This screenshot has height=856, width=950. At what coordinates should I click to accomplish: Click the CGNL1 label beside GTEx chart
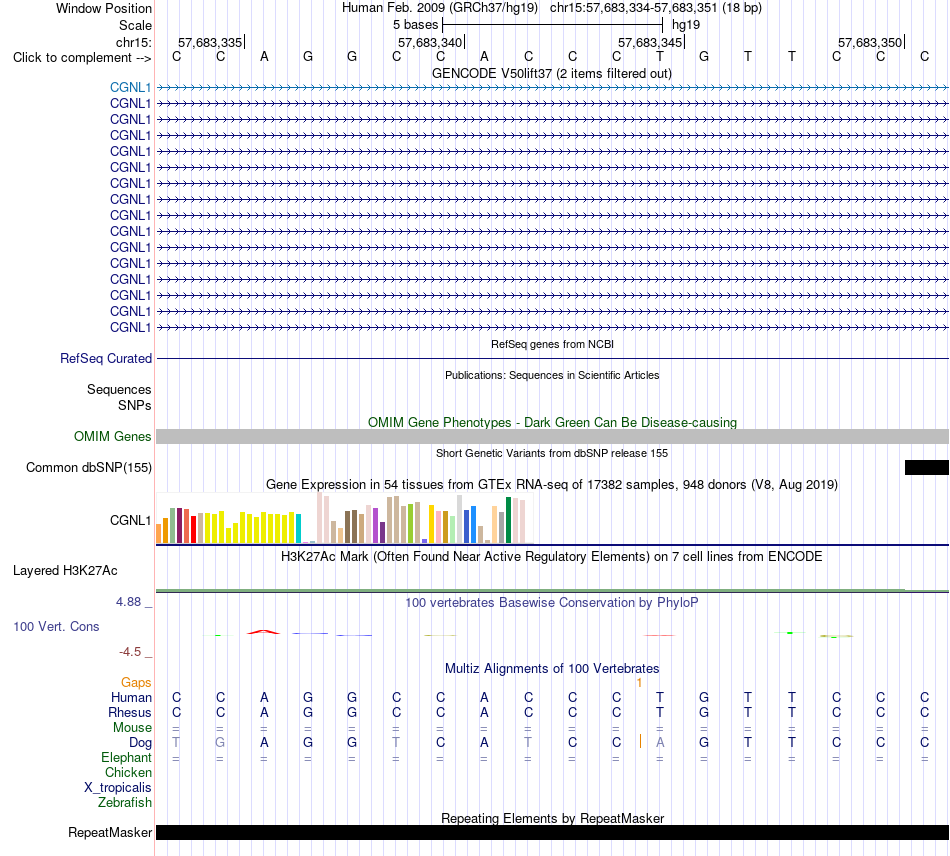130,520
